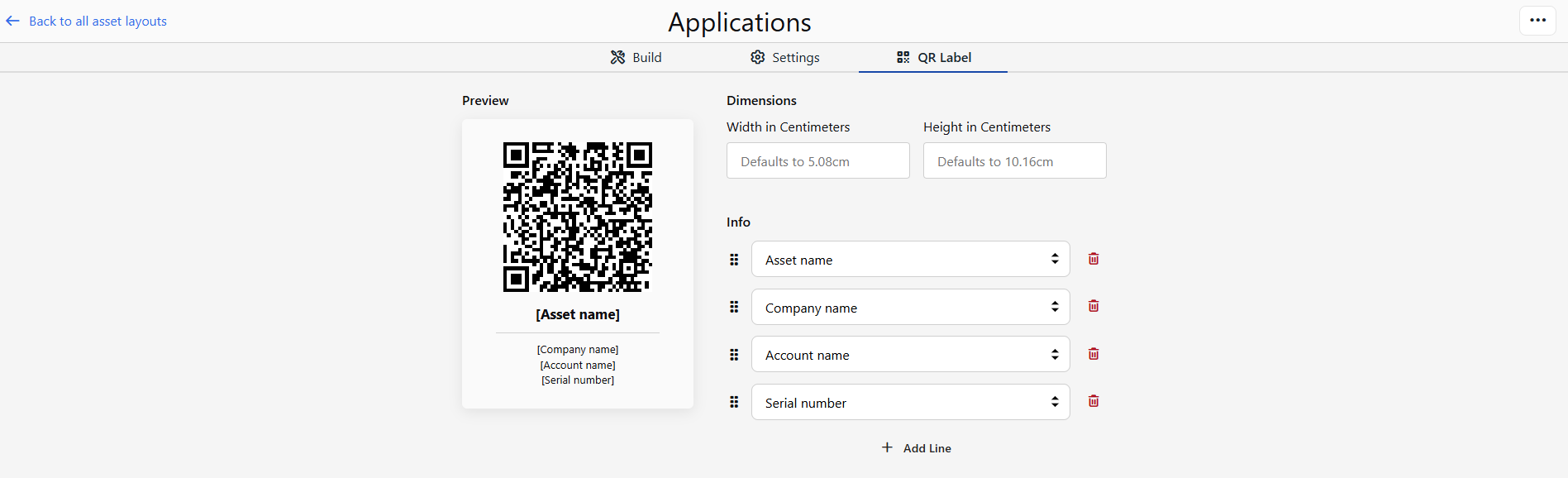Viewport: 1568px width, 478px height.
Task: Open the Serial number dropdown
Action: coord(911,402)
